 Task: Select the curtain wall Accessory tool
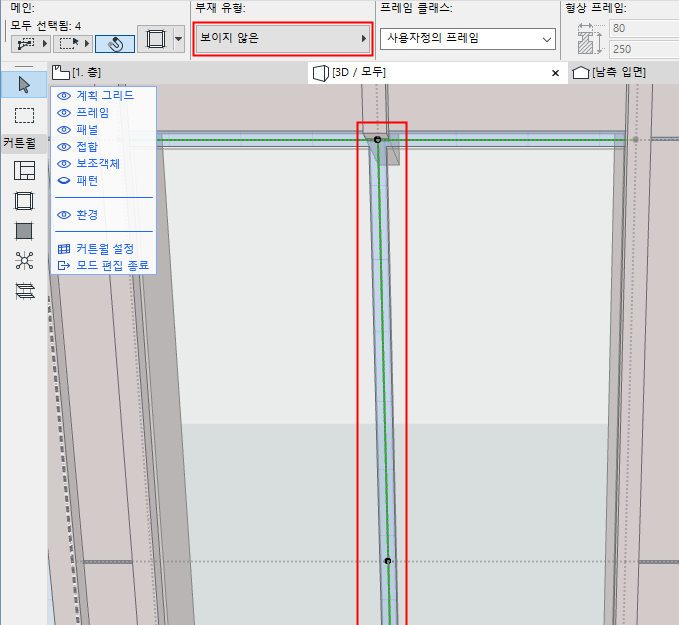tap(25, 291)
